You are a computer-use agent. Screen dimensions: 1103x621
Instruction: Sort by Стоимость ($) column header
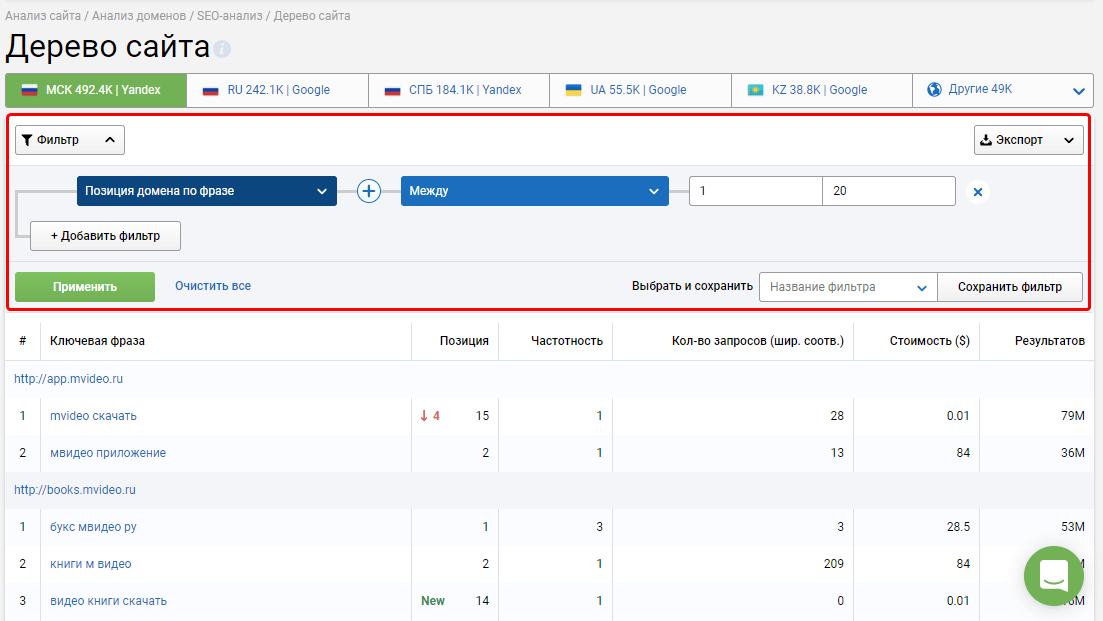click(930, 341)
